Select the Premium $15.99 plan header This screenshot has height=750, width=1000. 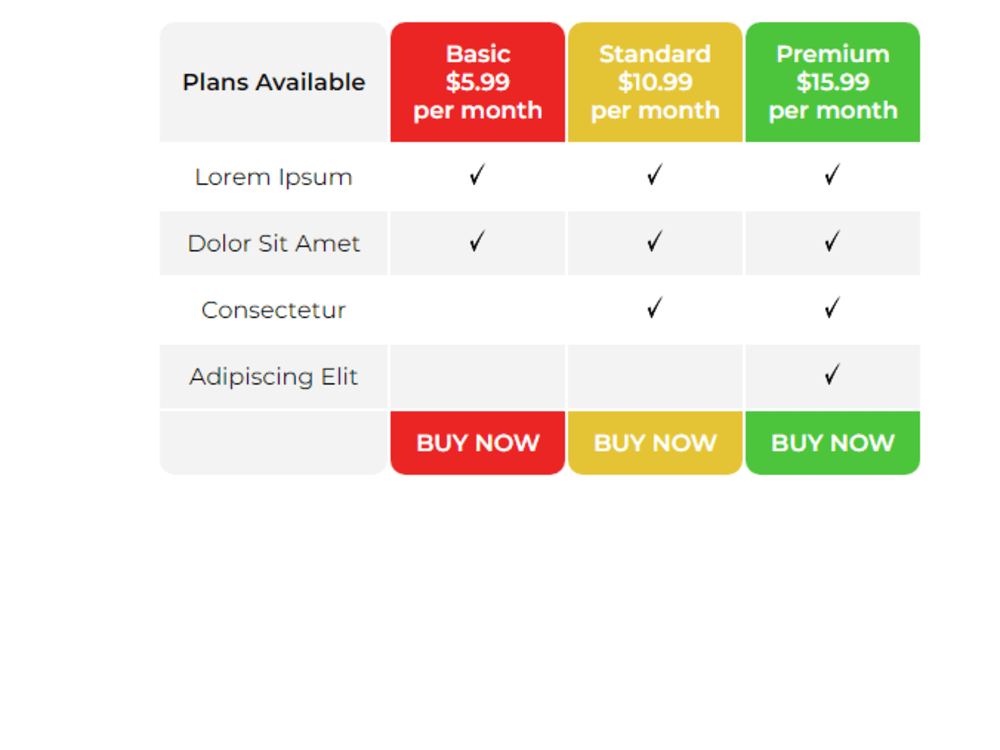(x=832, y=83)
